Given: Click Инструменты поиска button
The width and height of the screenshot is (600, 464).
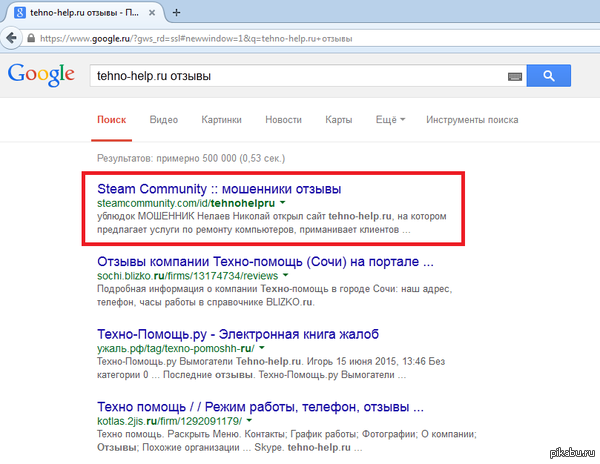Looking at the screenshot, I should (x=472, y=120).
